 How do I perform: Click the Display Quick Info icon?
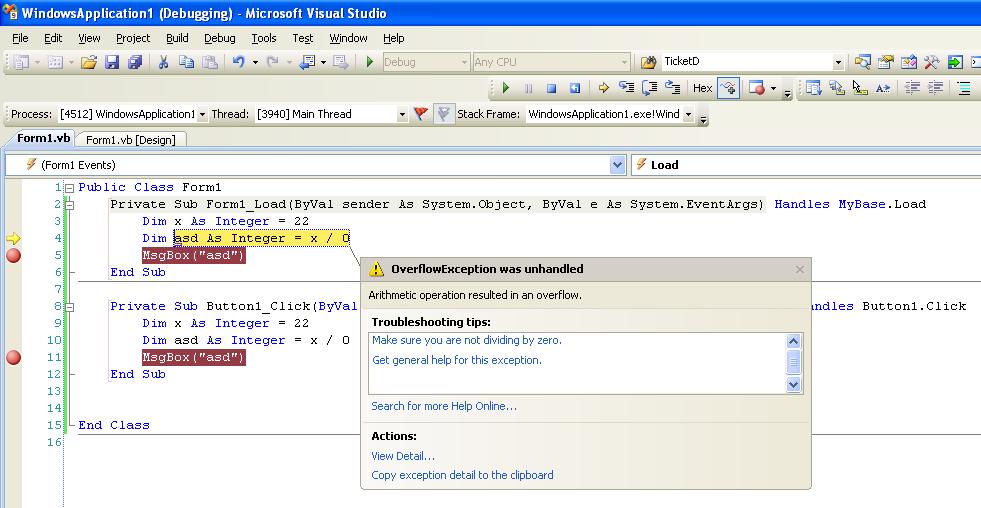(860, 88)
